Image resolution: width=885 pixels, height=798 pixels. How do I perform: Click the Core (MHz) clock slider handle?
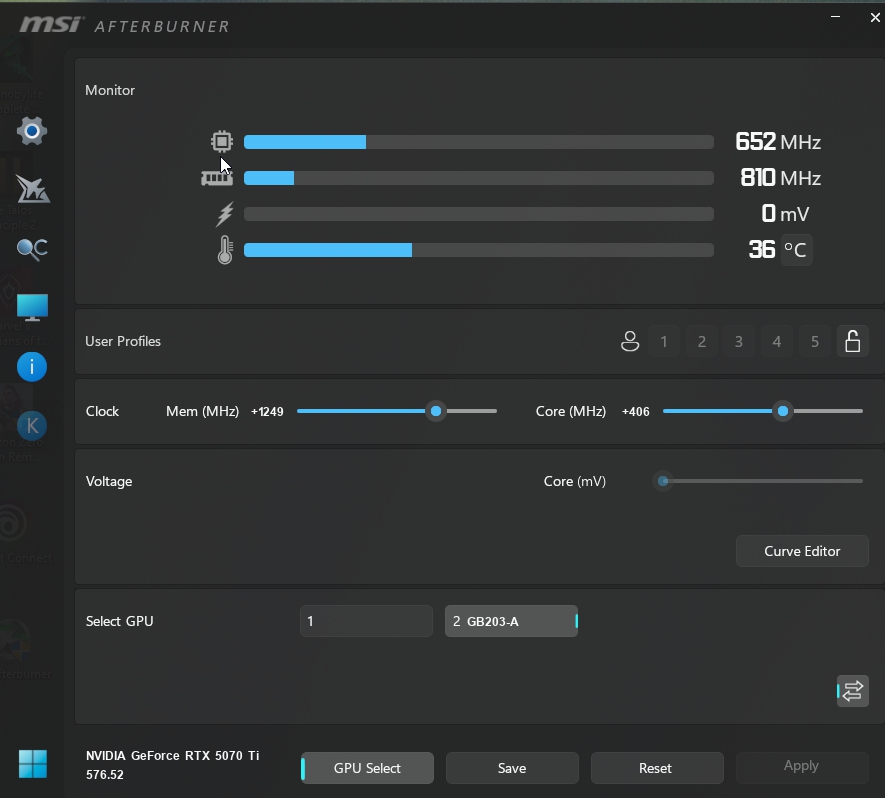(783, 411)
